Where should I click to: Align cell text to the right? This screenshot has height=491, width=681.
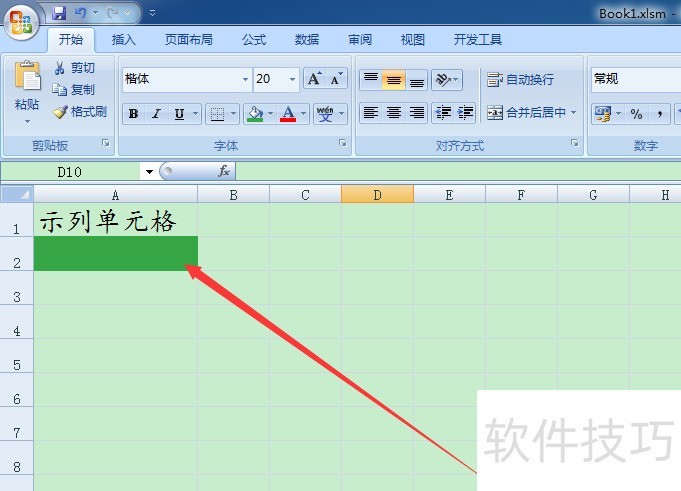click(417, 113)
